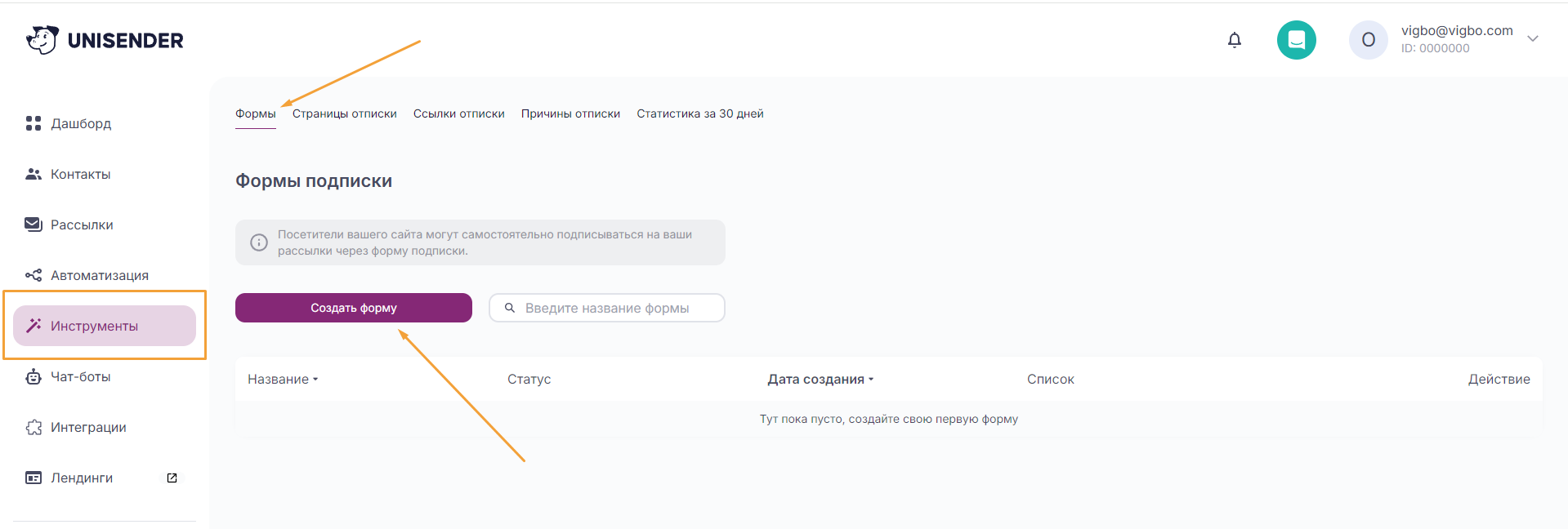
Task: Click the Автоматизация flow icon
Action: (x=34, y=275)
